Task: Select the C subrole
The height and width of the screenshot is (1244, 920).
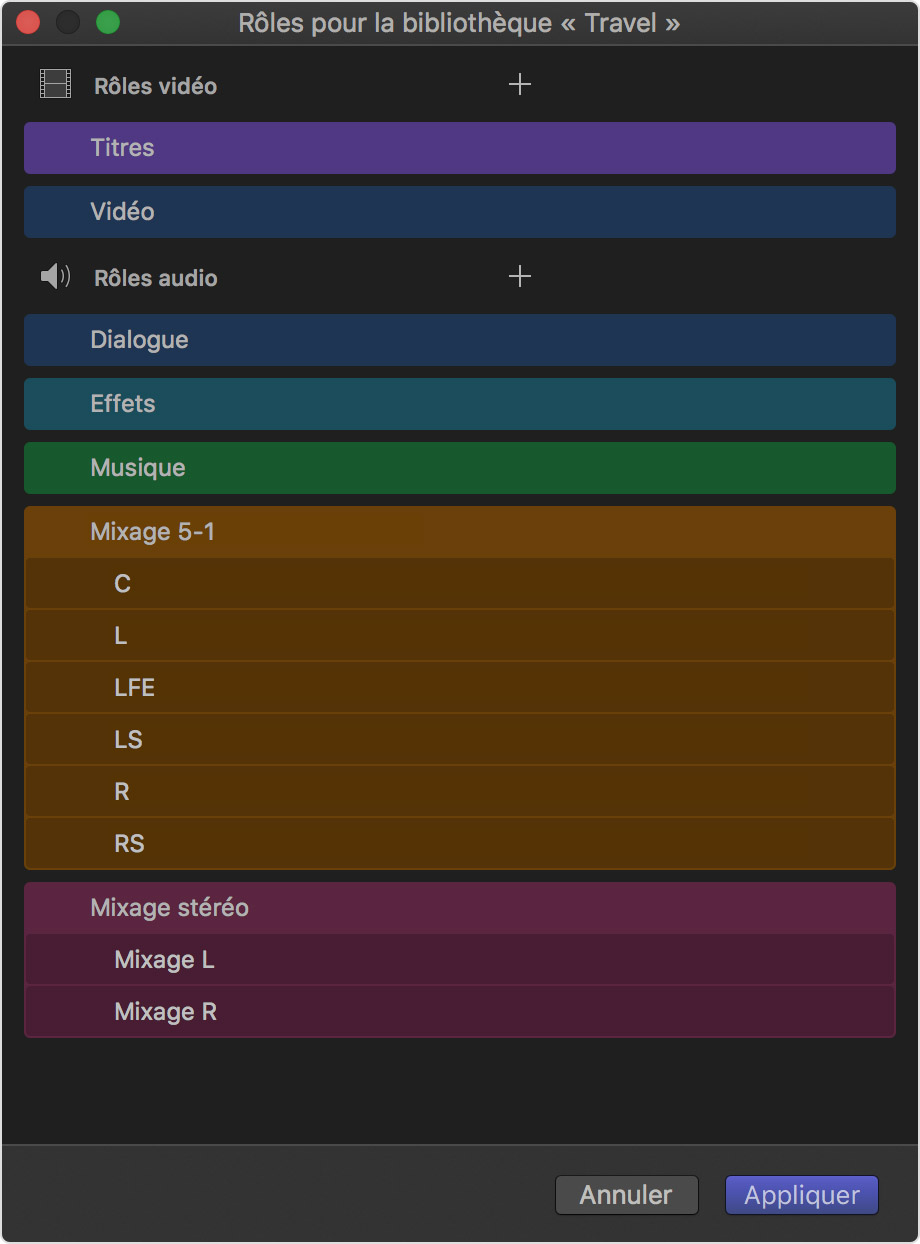Action: (459, 584)
